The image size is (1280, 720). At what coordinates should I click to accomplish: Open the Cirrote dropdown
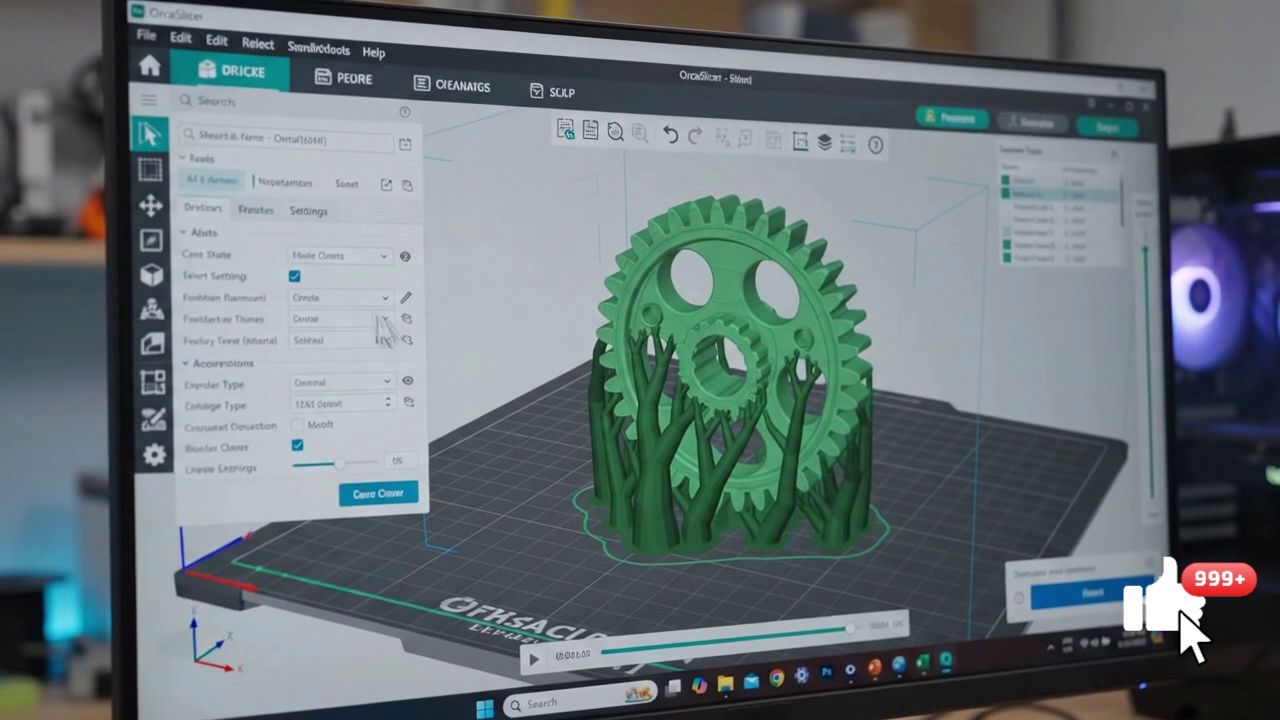click(340, 298)
